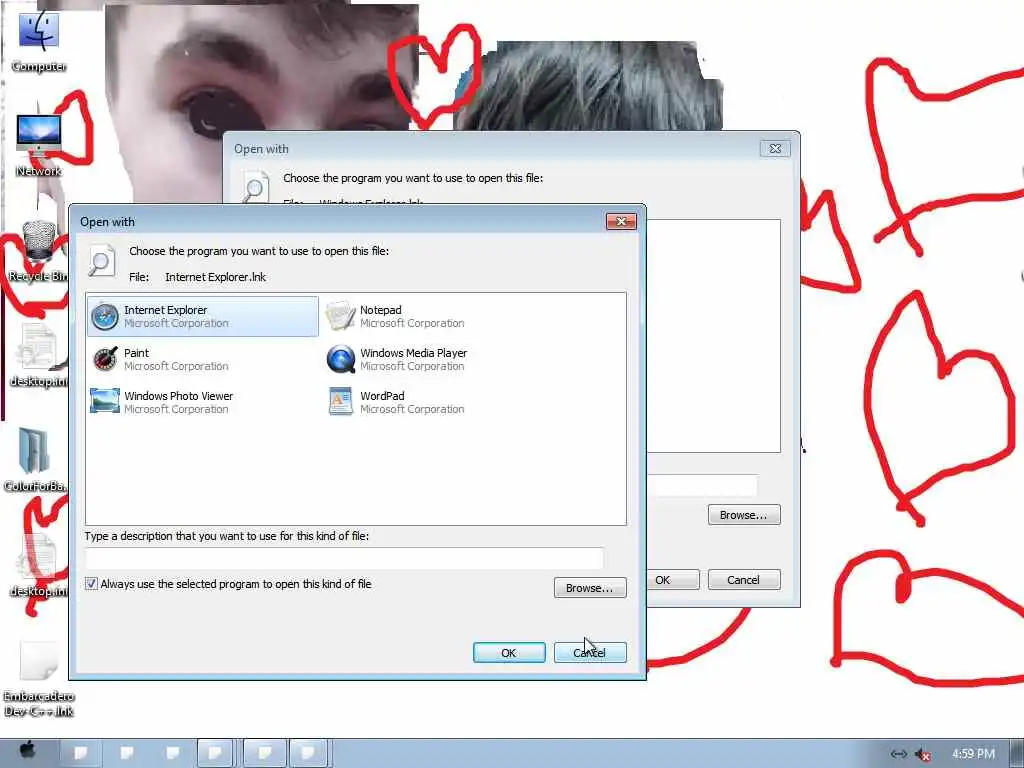This screenshot has height=768, width=1024.
Task: Choose Notepad in the program list
Action: (394, 316)
